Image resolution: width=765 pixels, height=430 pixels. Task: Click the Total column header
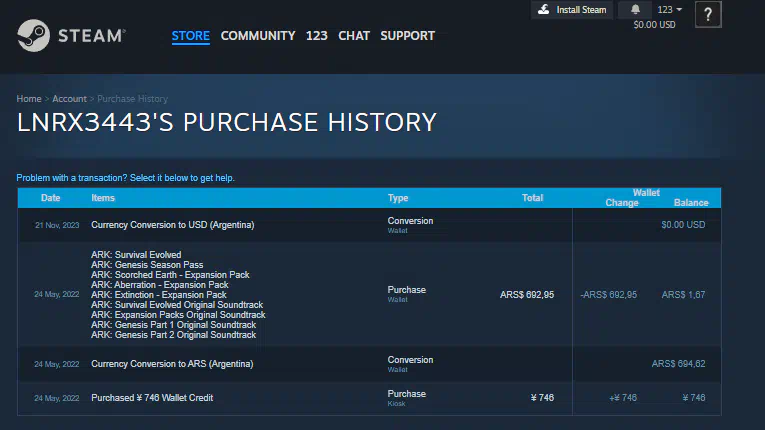pos(532,198)
